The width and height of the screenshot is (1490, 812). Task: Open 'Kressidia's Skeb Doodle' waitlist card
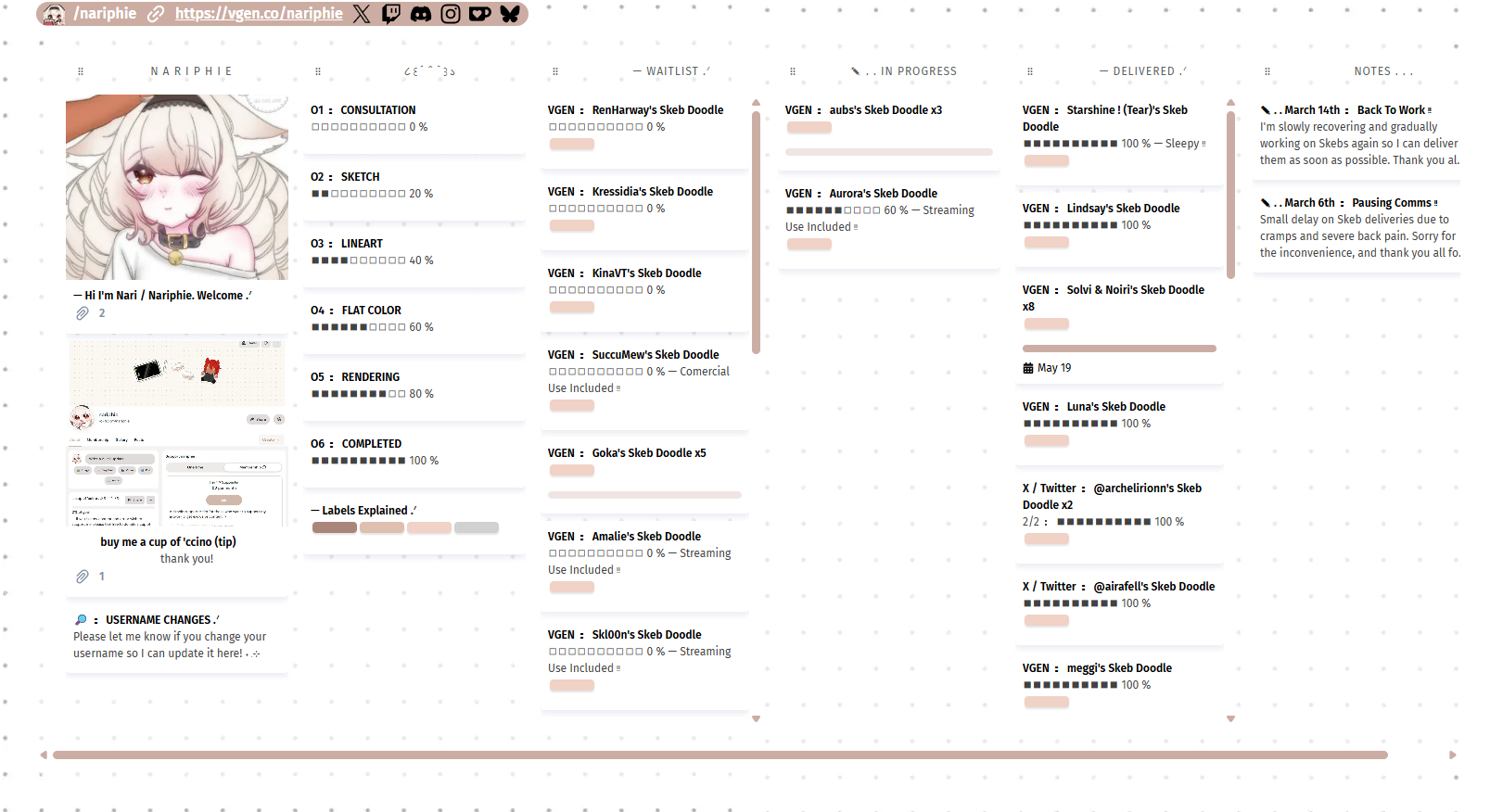click(644, 212)
